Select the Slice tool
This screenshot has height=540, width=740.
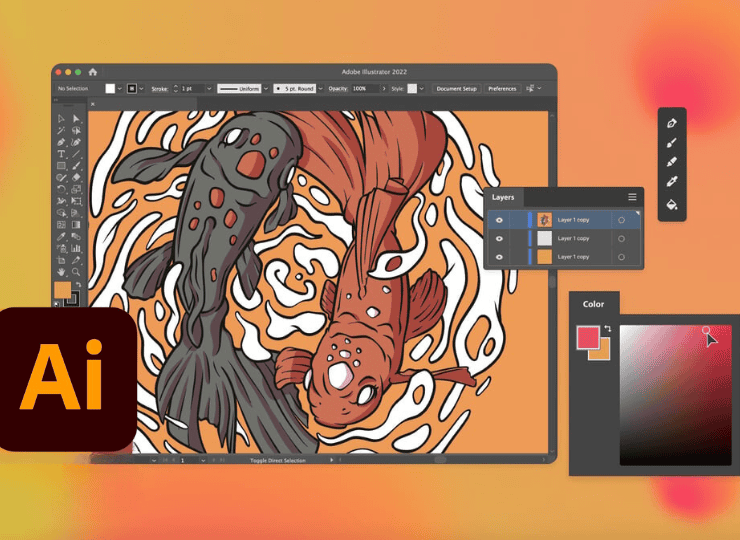coord(76,260)
